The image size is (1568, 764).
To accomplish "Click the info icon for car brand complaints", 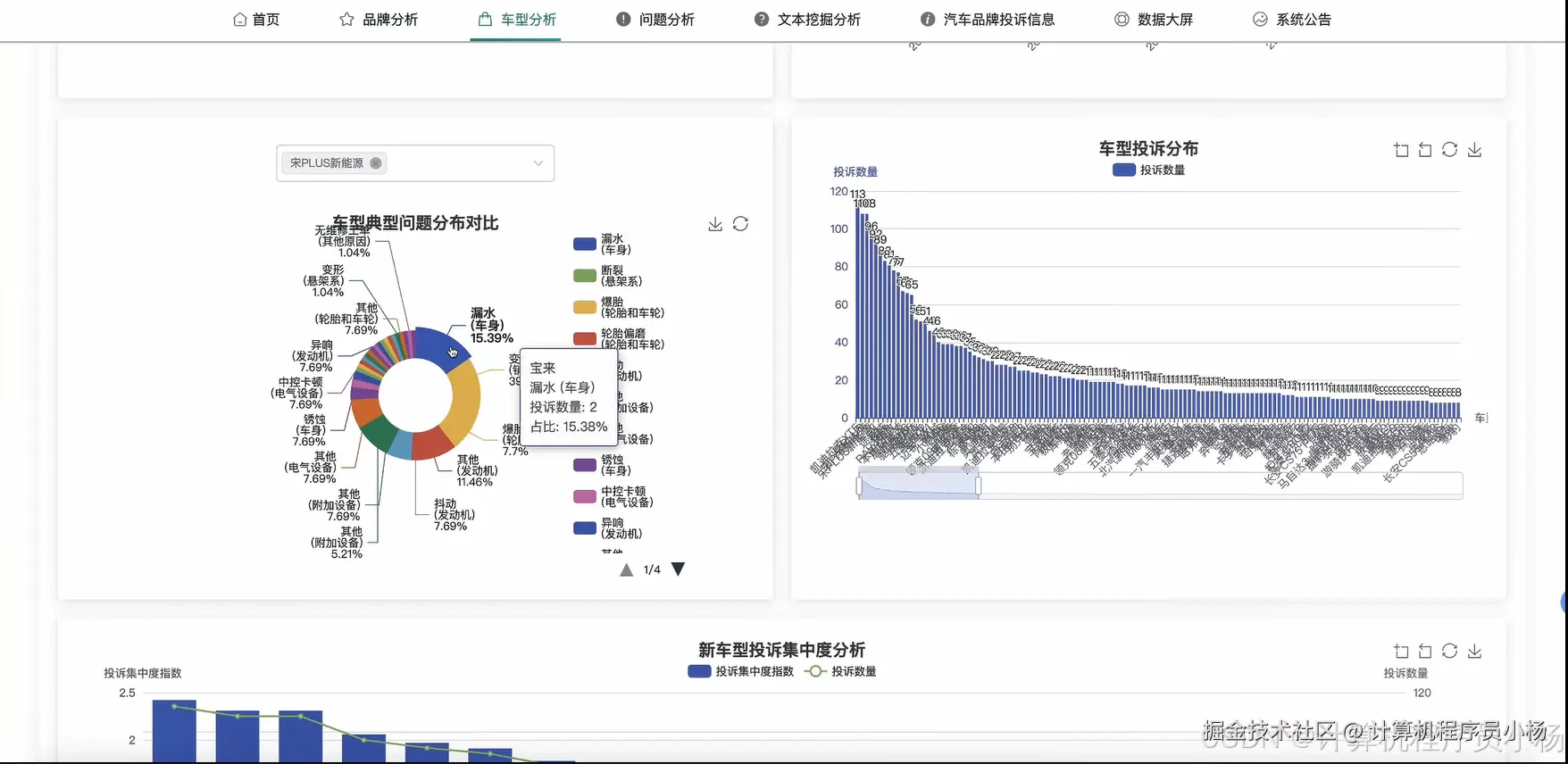I will [x=928, y=20].
